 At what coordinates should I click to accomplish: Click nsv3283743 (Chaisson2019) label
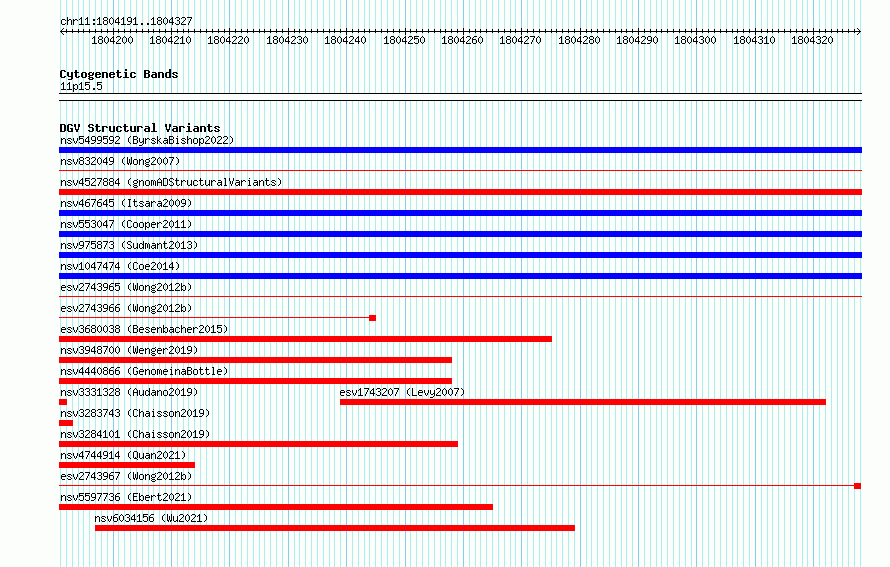pyautogui.click(x=135, y=413)
